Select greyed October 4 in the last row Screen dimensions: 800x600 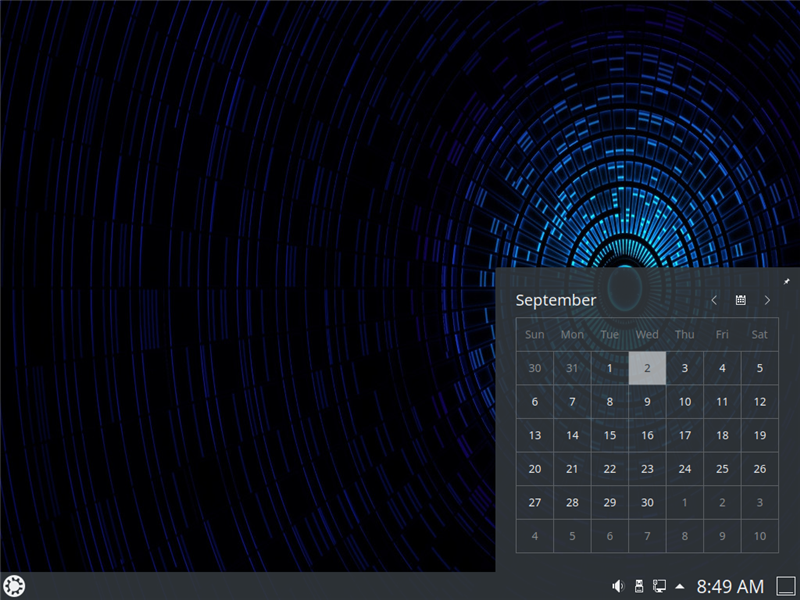point(535,536)
